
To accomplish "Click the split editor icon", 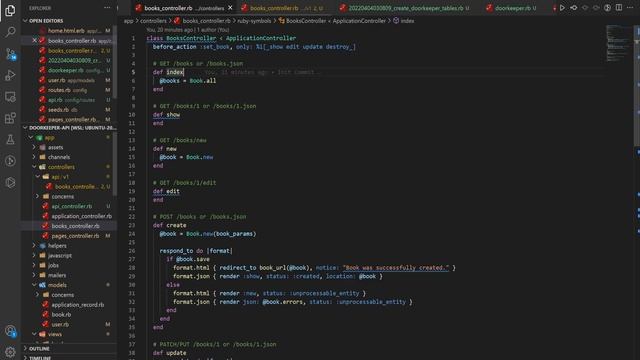I will 619,8.
